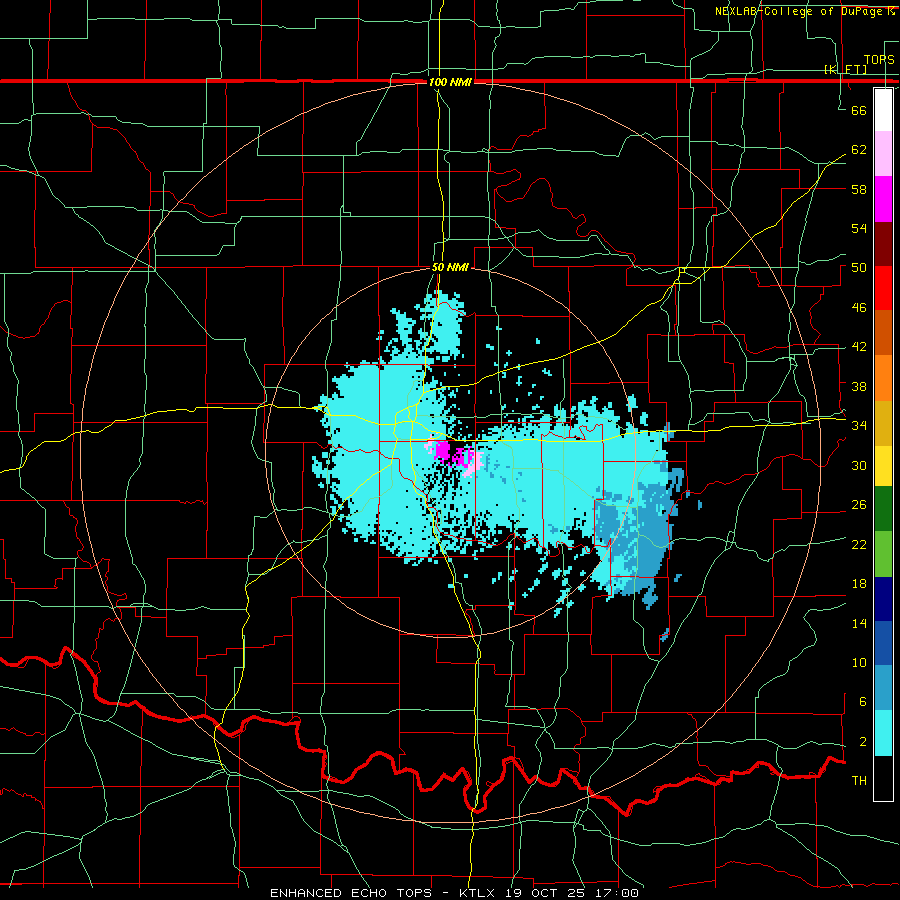Click the royal blue legend swatch
The width and height of the screenshot is (900, 900).
[x=883, y=643]
